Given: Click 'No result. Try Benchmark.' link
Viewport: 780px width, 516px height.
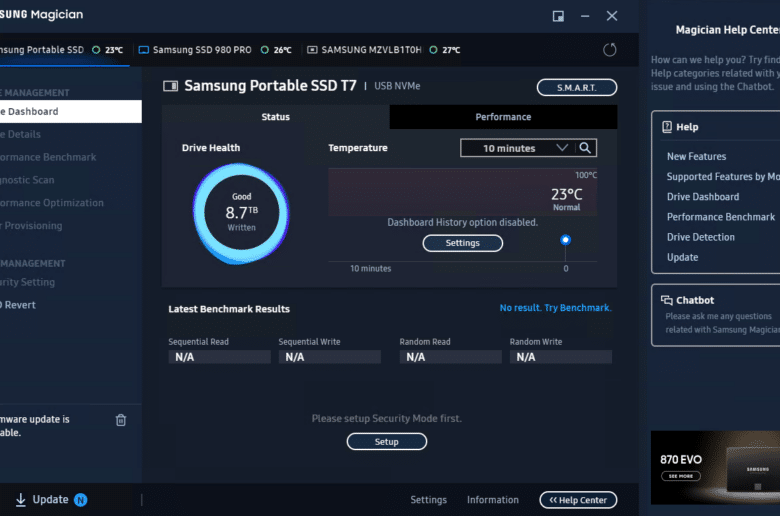Looking at the screenshot, I should click(555, 308).
